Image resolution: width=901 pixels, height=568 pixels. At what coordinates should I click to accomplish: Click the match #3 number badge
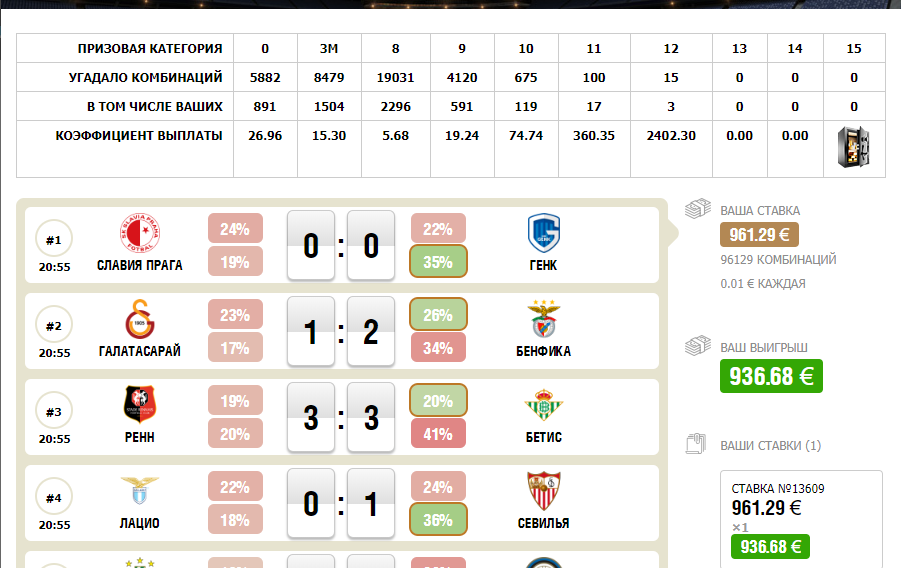coord(54,411)
